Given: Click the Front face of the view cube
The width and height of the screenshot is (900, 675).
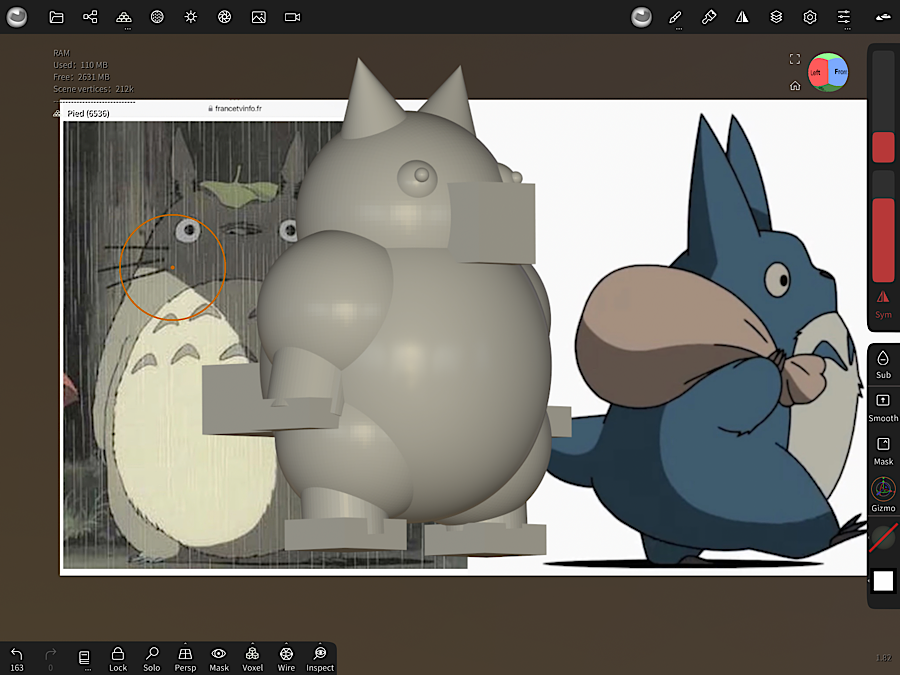Looking at the screenshot, I should [840, 72].
